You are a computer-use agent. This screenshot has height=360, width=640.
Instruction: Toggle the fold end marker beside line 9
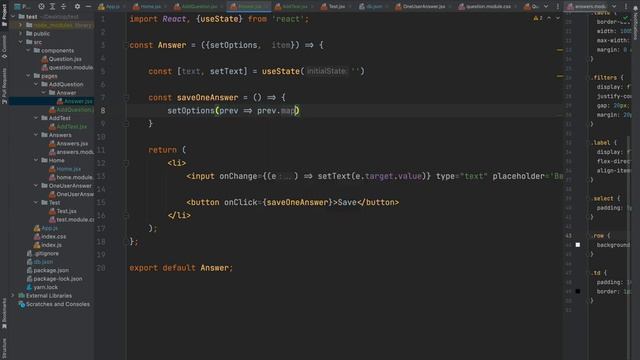click(x=126, y=124)
